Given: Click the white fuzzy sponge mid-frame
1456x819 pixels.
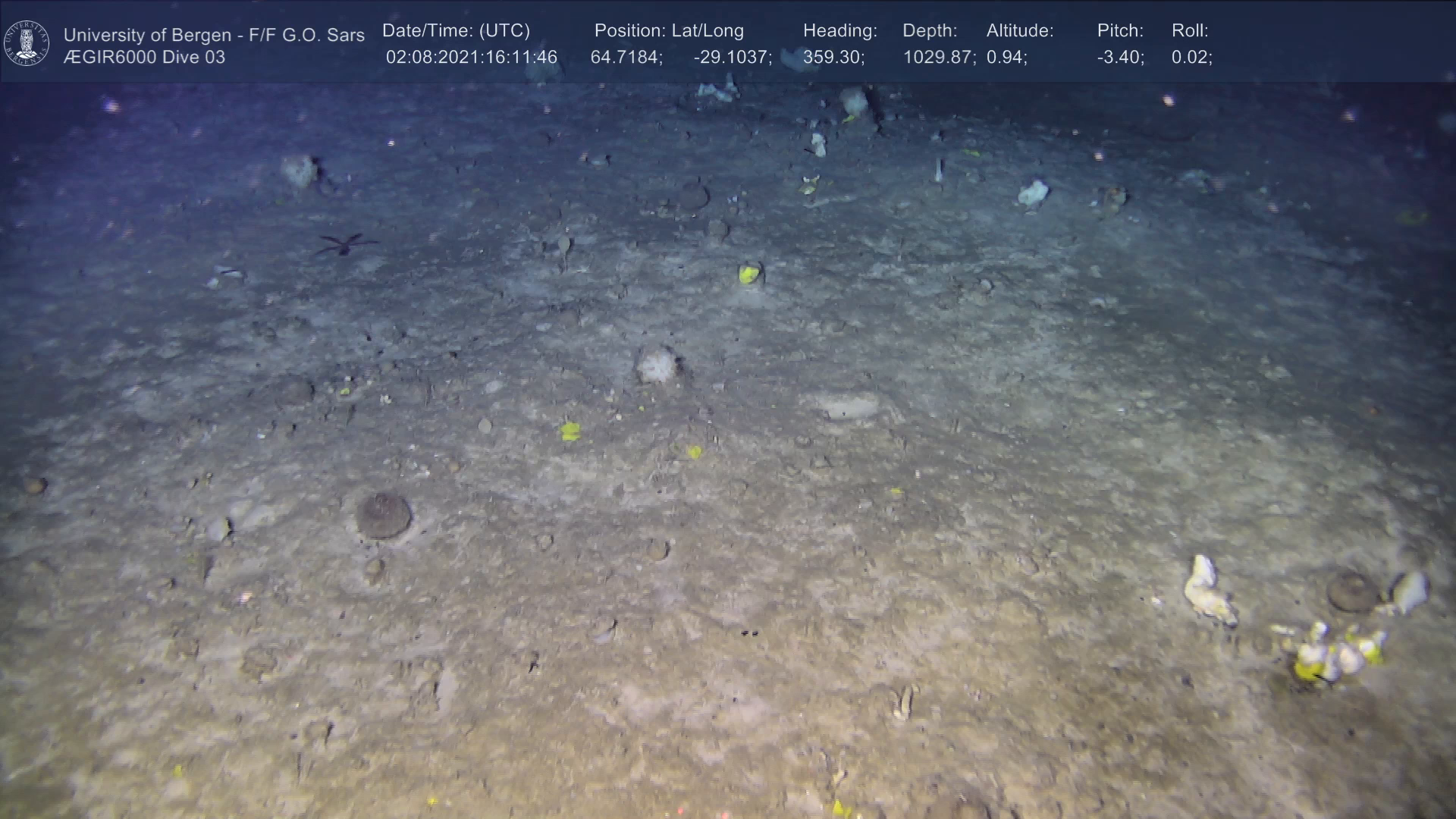Looking at the screenshot, I should point(657,366).
